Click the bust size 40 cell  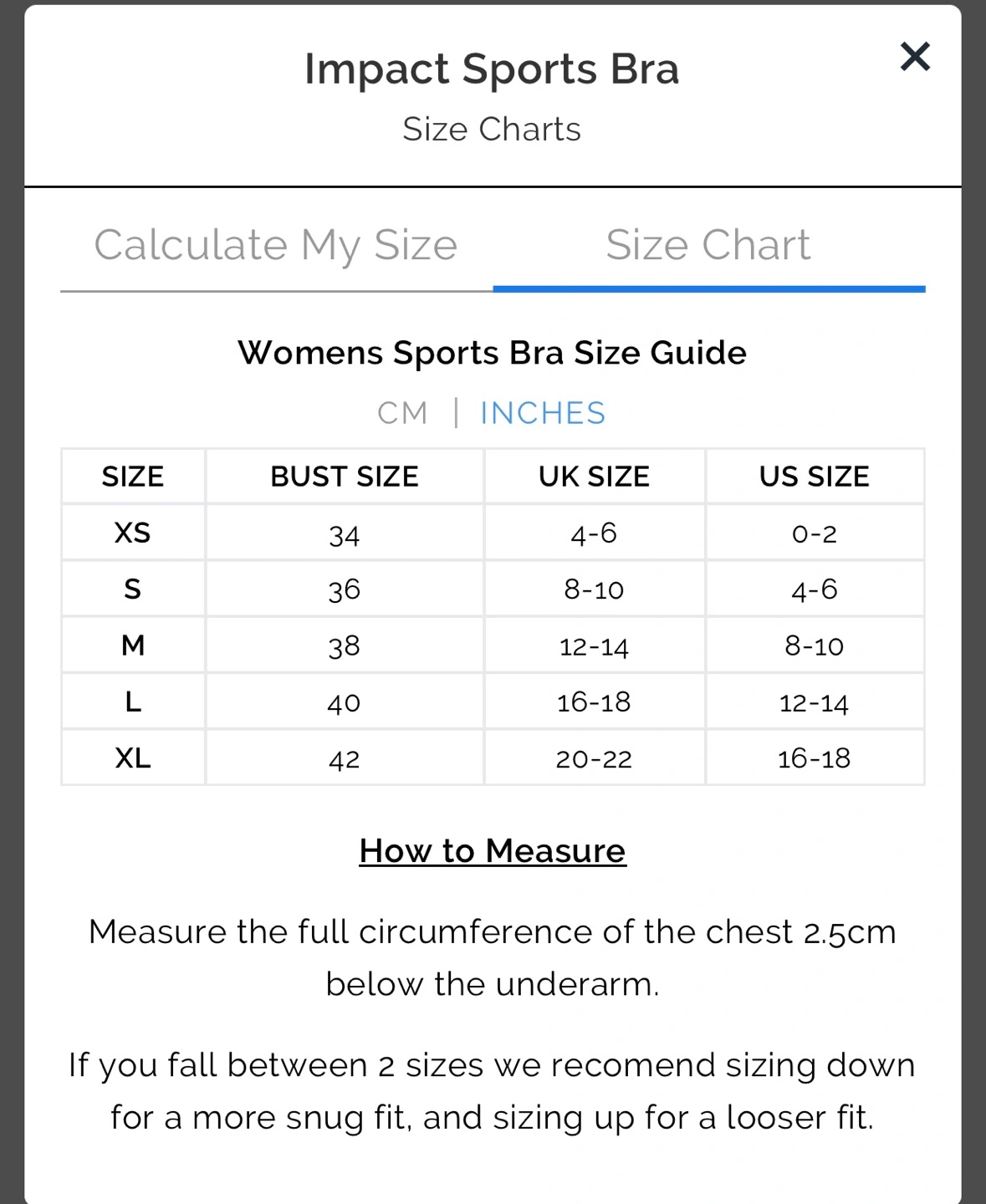pyautogui.click(x=345, y=702)
